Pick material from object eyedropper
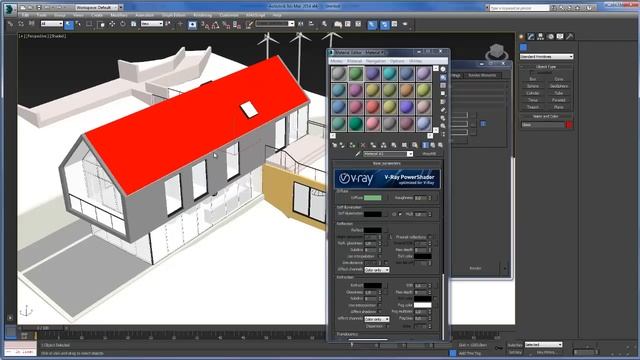 click(x=358, y=154)
